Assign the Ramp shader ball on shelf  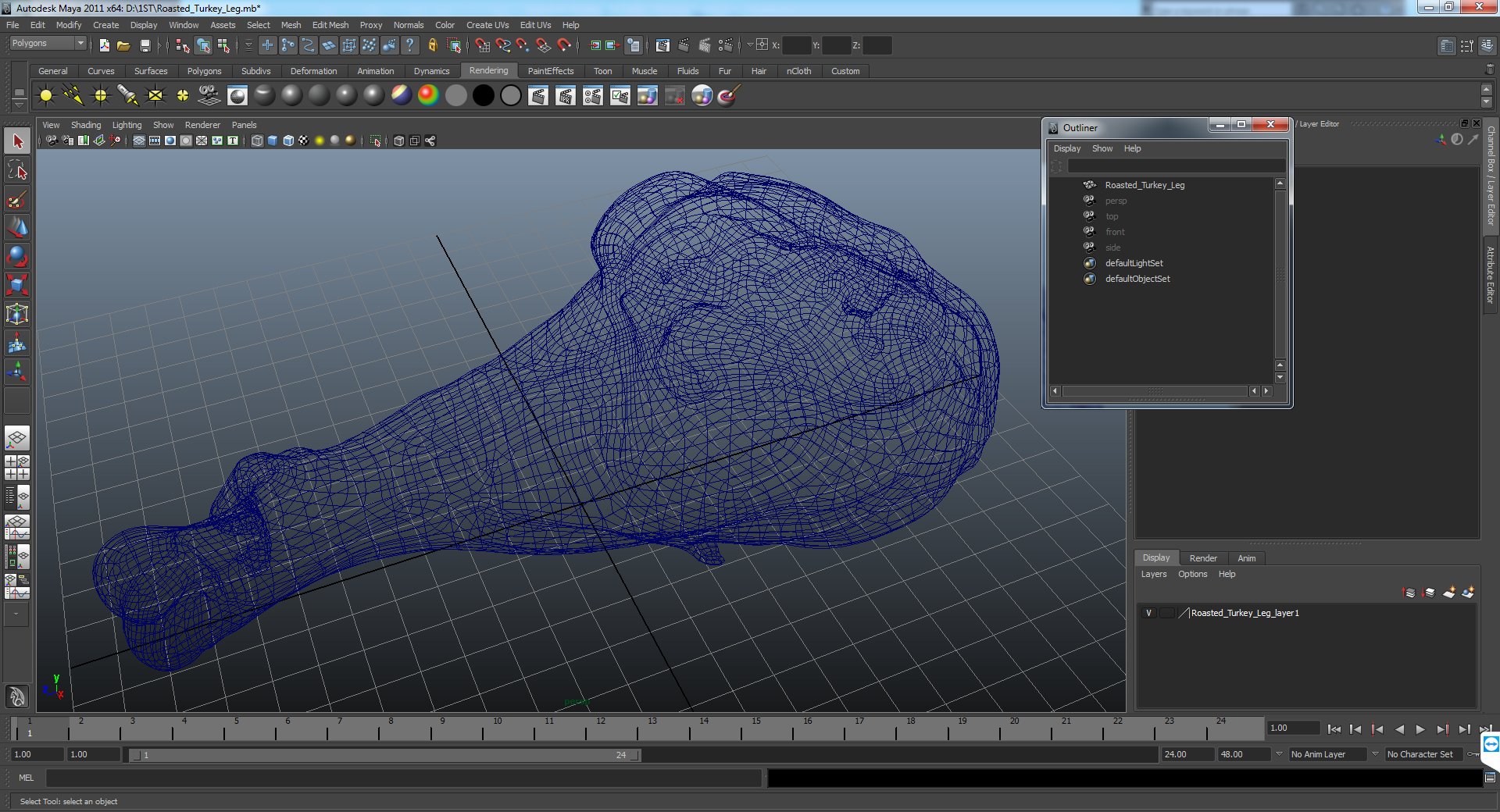coord(428,95)
